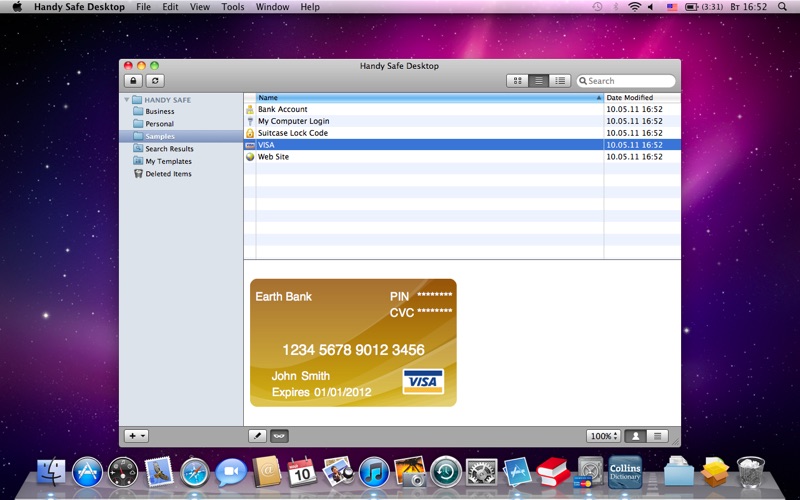Open the Edit menu
This screenshot has height=500, width=800.
pos(170,7)
